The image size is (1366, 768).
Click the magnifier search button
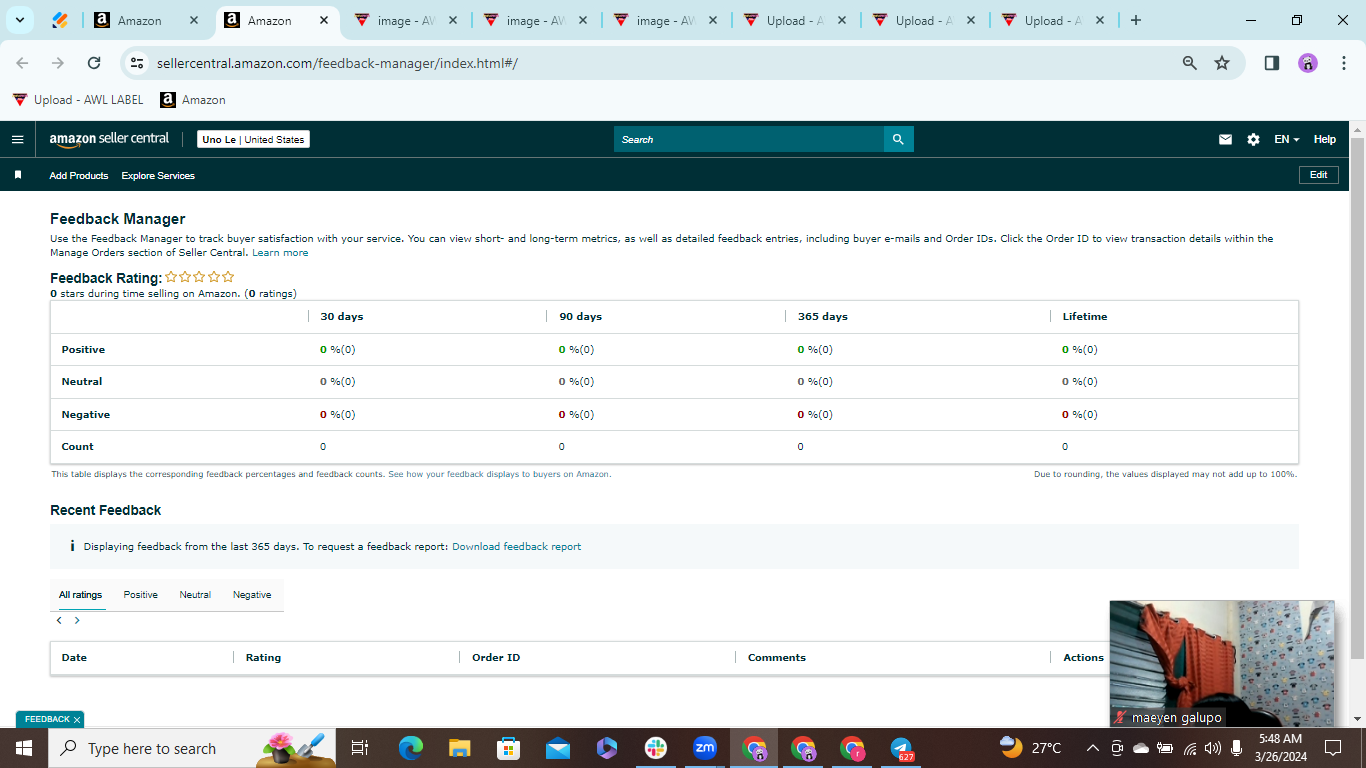(898, 140)
